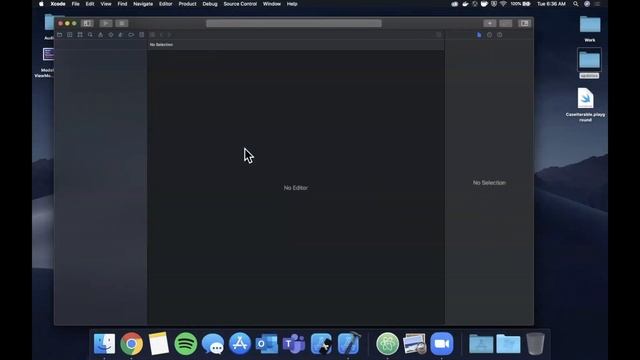This screenshot has height=360, width=640.
Task: Open Notes from the Dock
Action: coord(158,344)
